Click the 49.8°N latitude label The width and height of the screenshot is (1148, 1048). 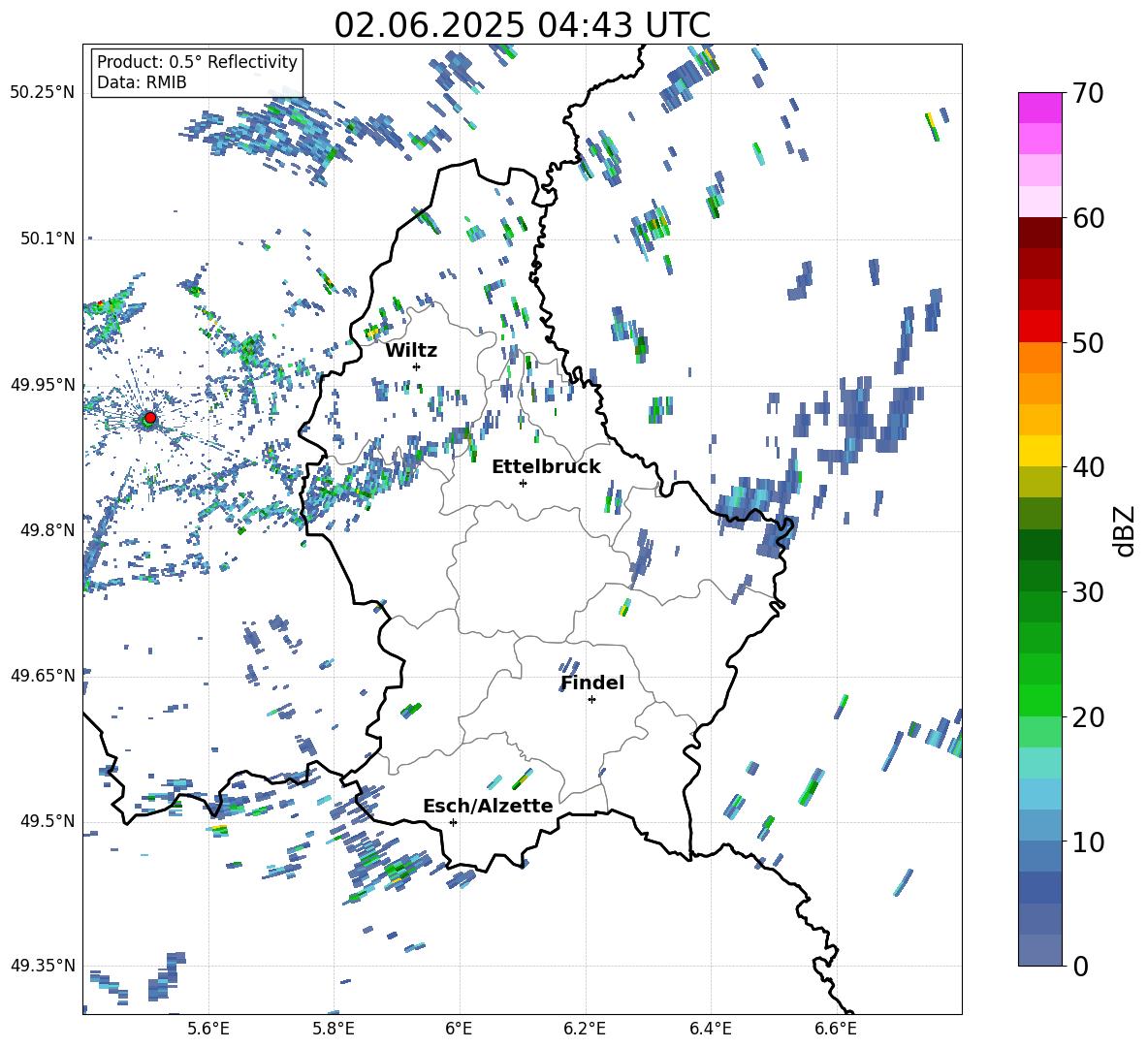point(47,530)
